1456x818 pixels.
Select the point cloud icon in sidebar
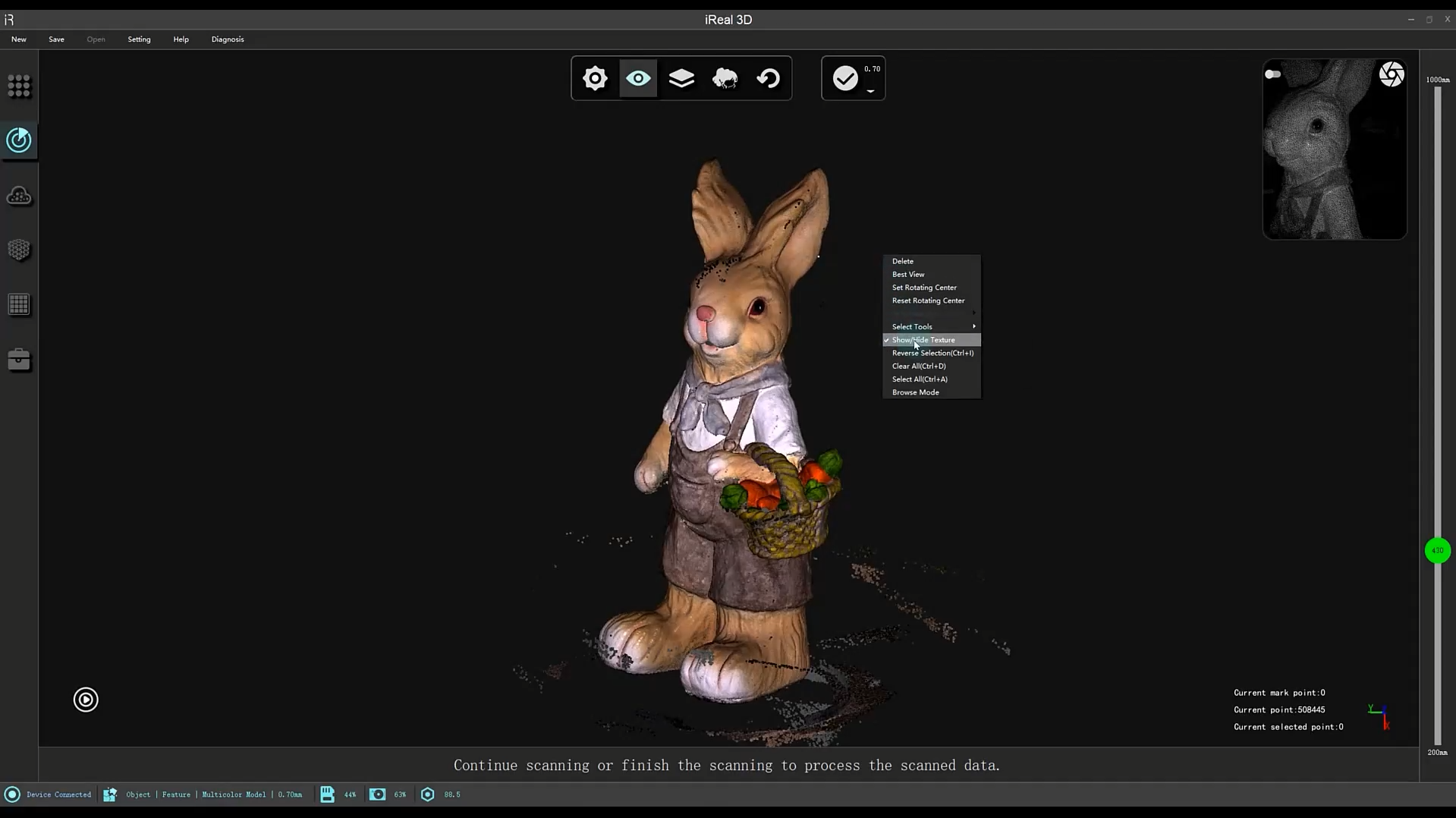click(x=19, y=196)
